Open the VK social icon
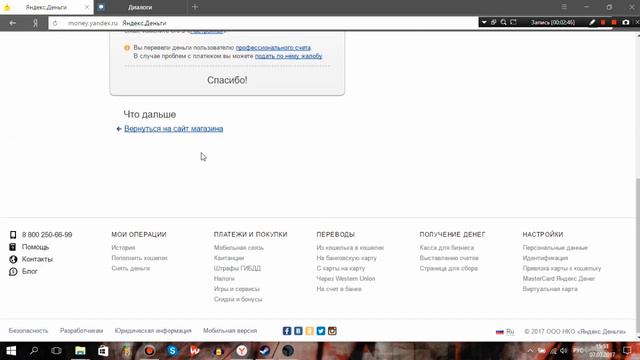 pos(298,331)
